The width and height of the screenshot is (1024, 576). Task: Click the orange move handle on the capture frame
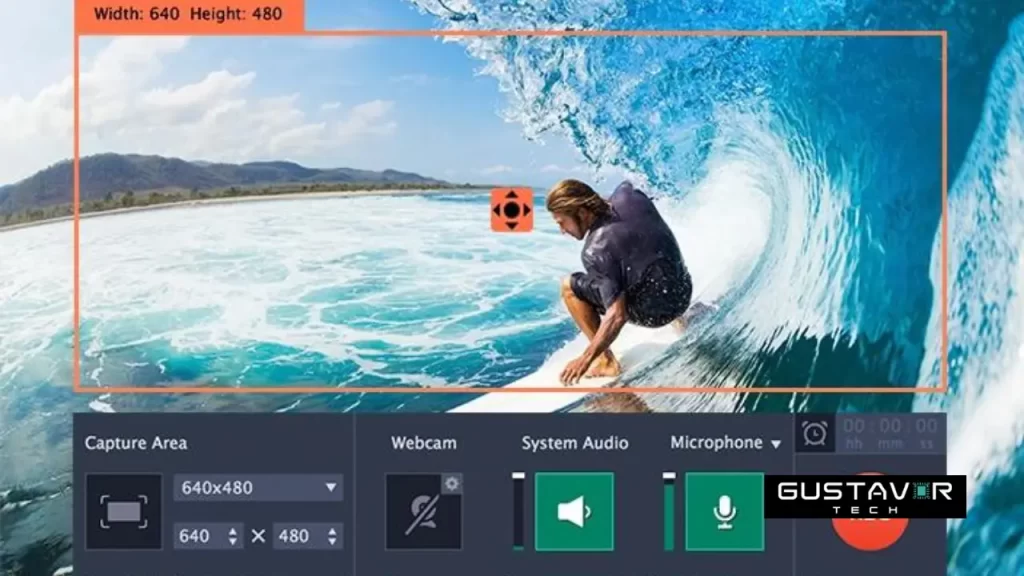[513, 212]
